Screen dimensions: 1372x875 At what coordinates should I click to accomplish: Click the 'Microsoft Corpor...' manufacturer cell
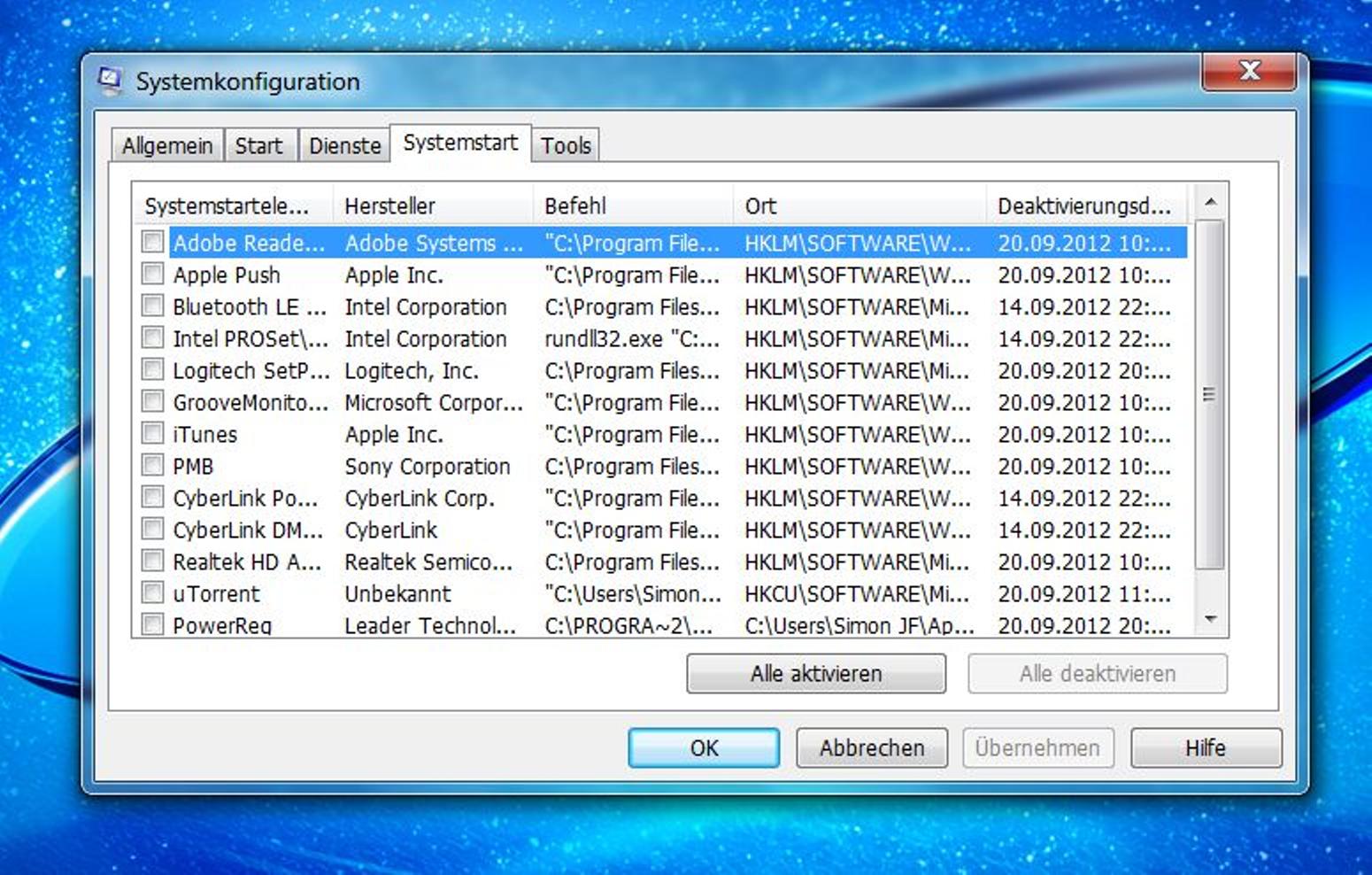(x=434, y=402)
